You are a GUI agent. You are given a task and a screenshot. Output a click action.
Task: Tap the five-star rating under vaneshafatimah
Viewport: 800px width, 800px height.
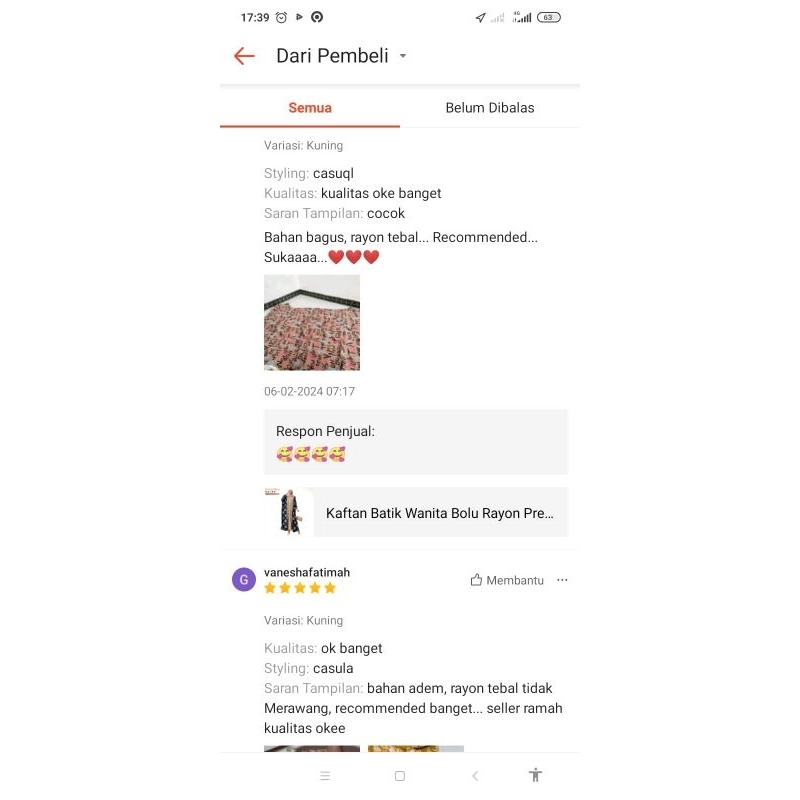300,588
